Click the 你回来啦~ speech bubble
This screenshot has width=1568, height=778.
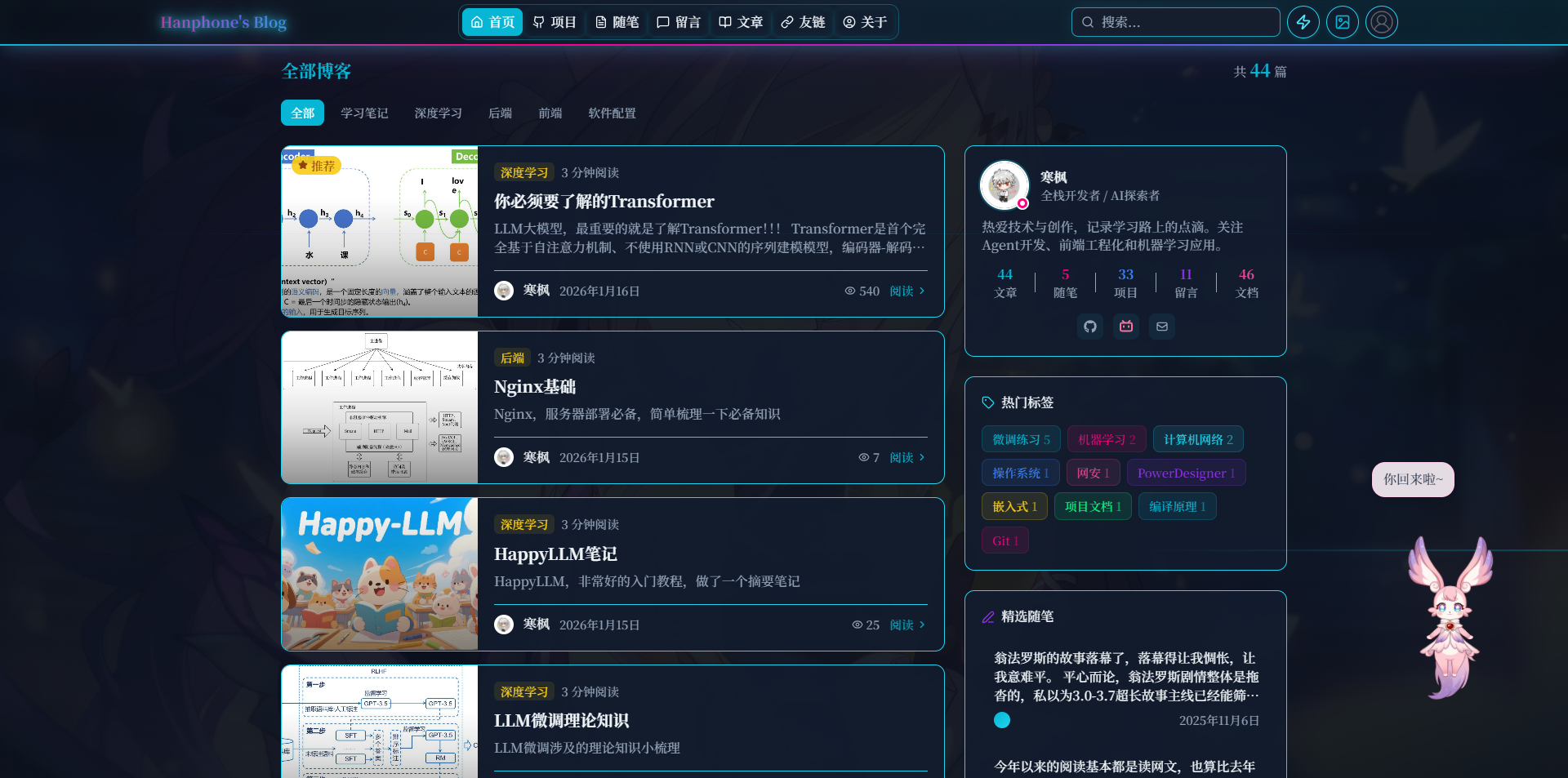pyautogui.click(x=1413, y=479)
